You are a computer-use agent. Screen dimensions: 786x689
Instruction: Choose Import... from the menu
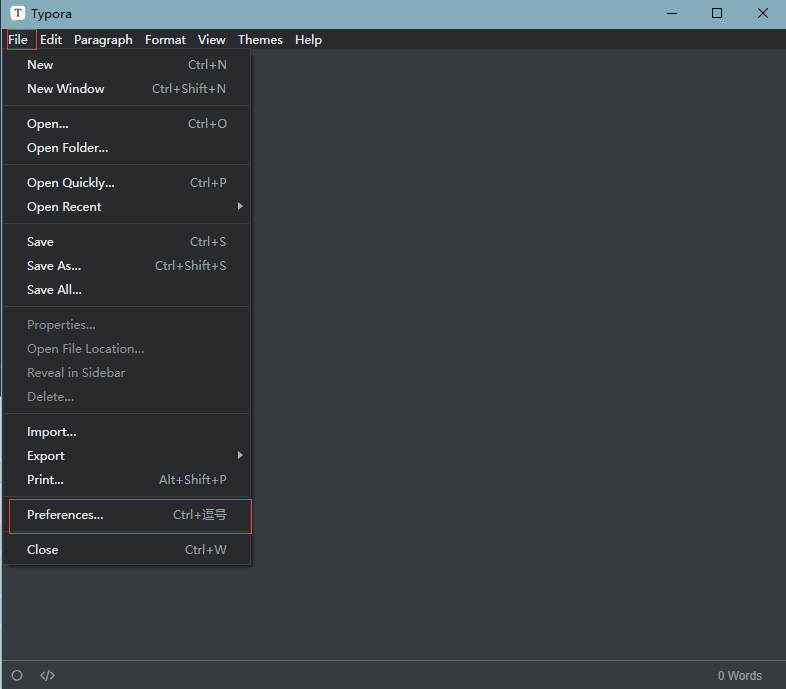127,432
